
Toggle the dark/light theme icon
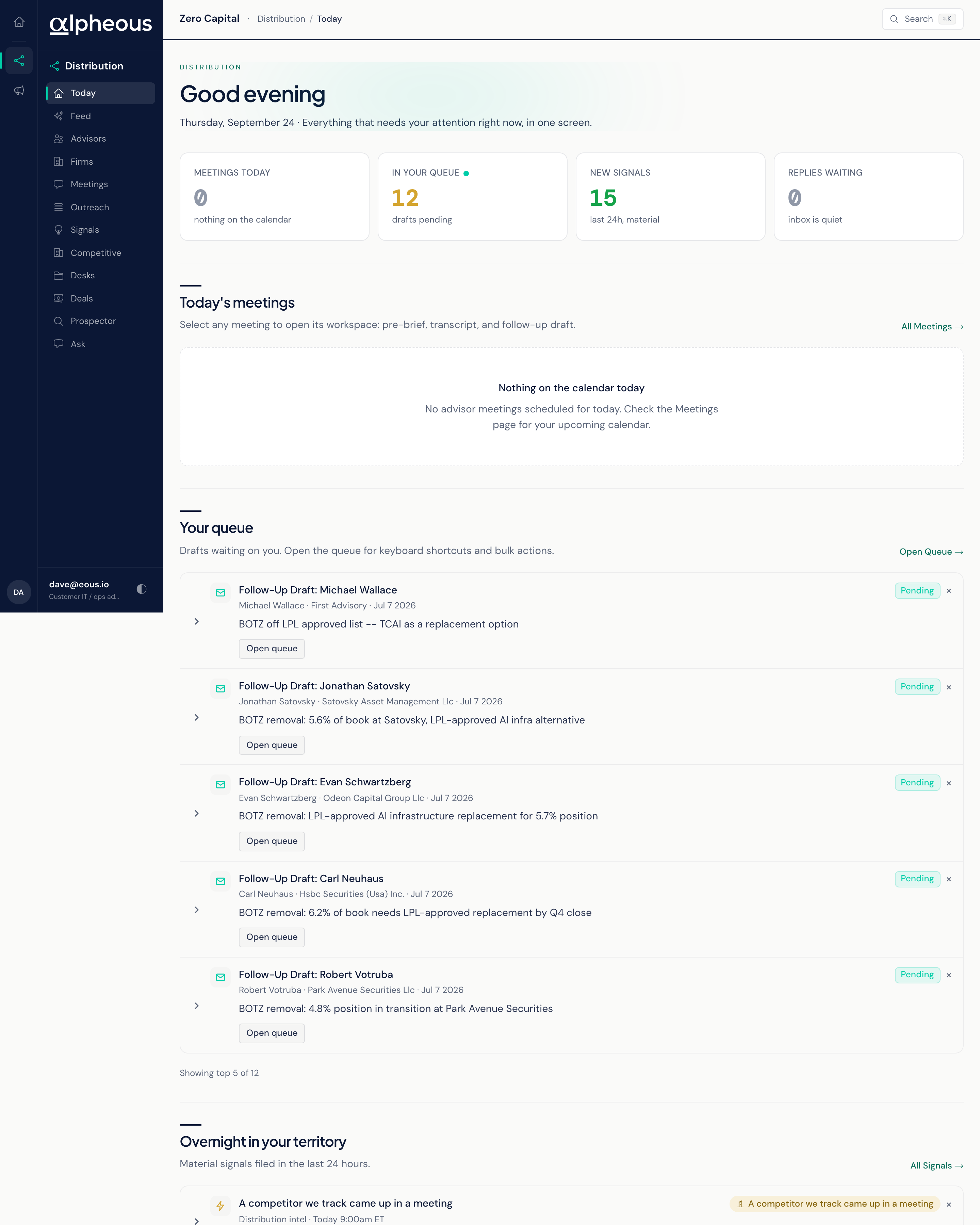click(142, 589)
